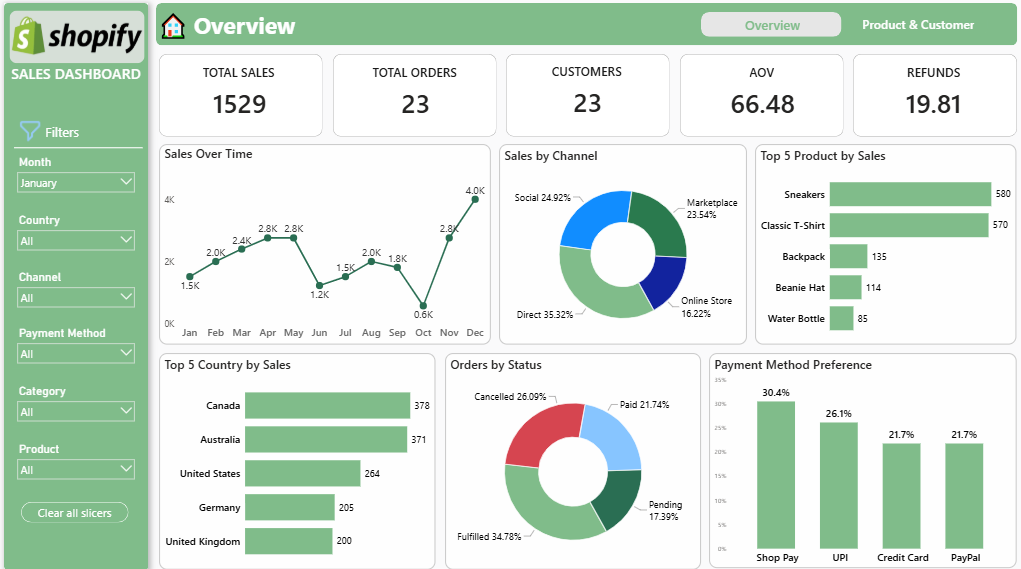The image size is (1021, 569).
Task: Click the Sales by Channel chart title
Action: coord(551,156)
